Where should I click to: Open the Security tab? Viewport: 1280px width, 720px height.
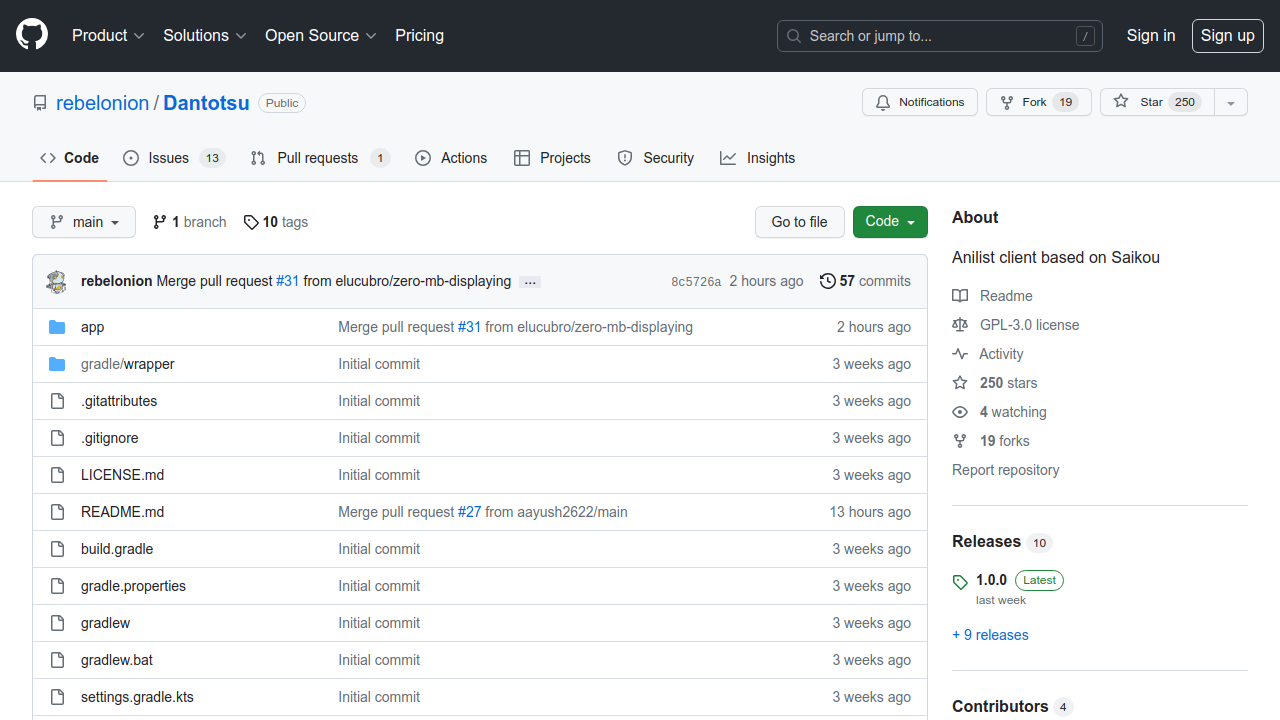(656, 158)
